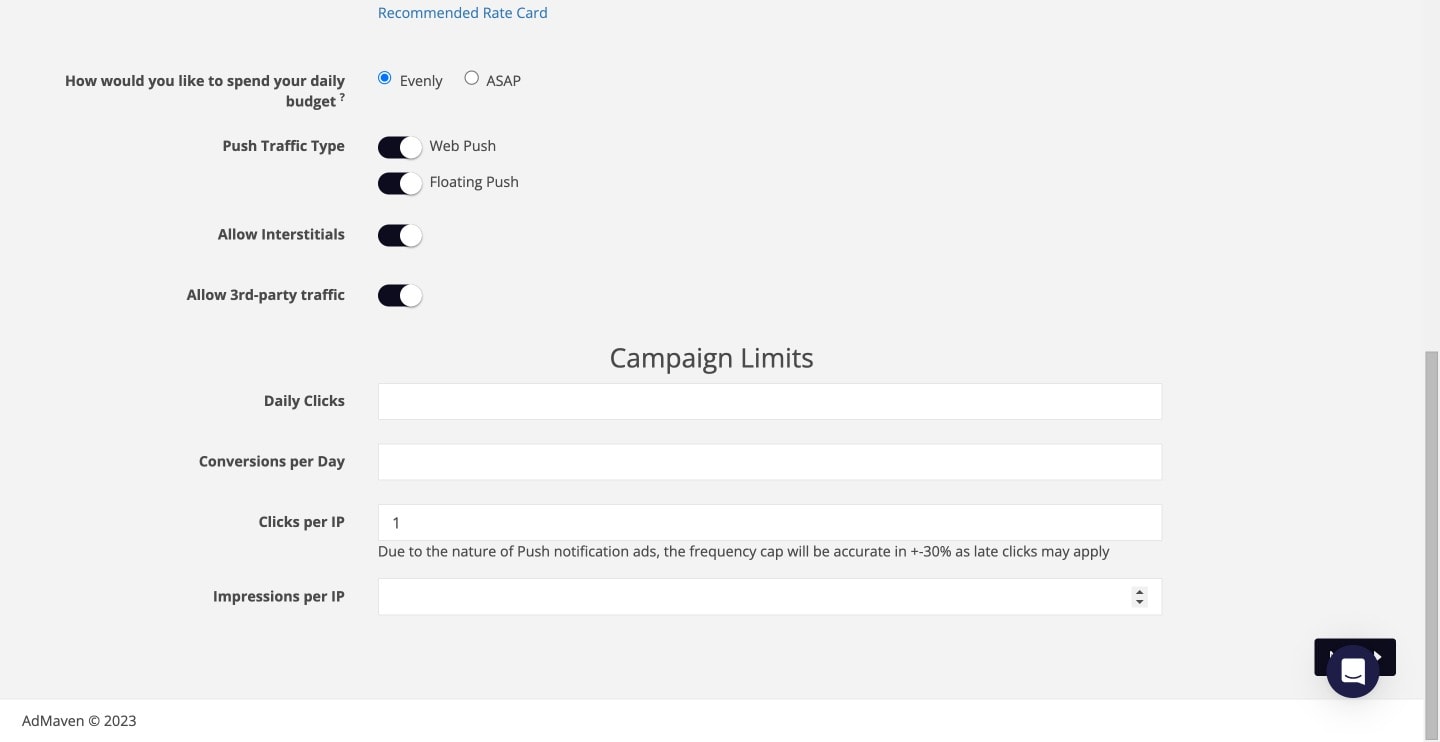Turn off Floating Push traffic
This screenshot has width=1440, height=742.
click(x=400, y=182)
